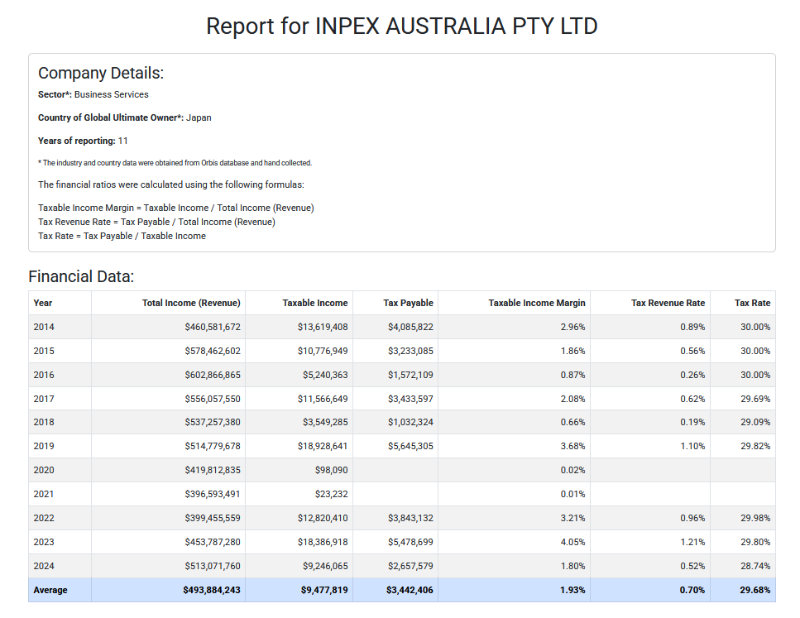
Task: Click the Tax Revenue Rate formula line
Action: click(x=157, y=221)
